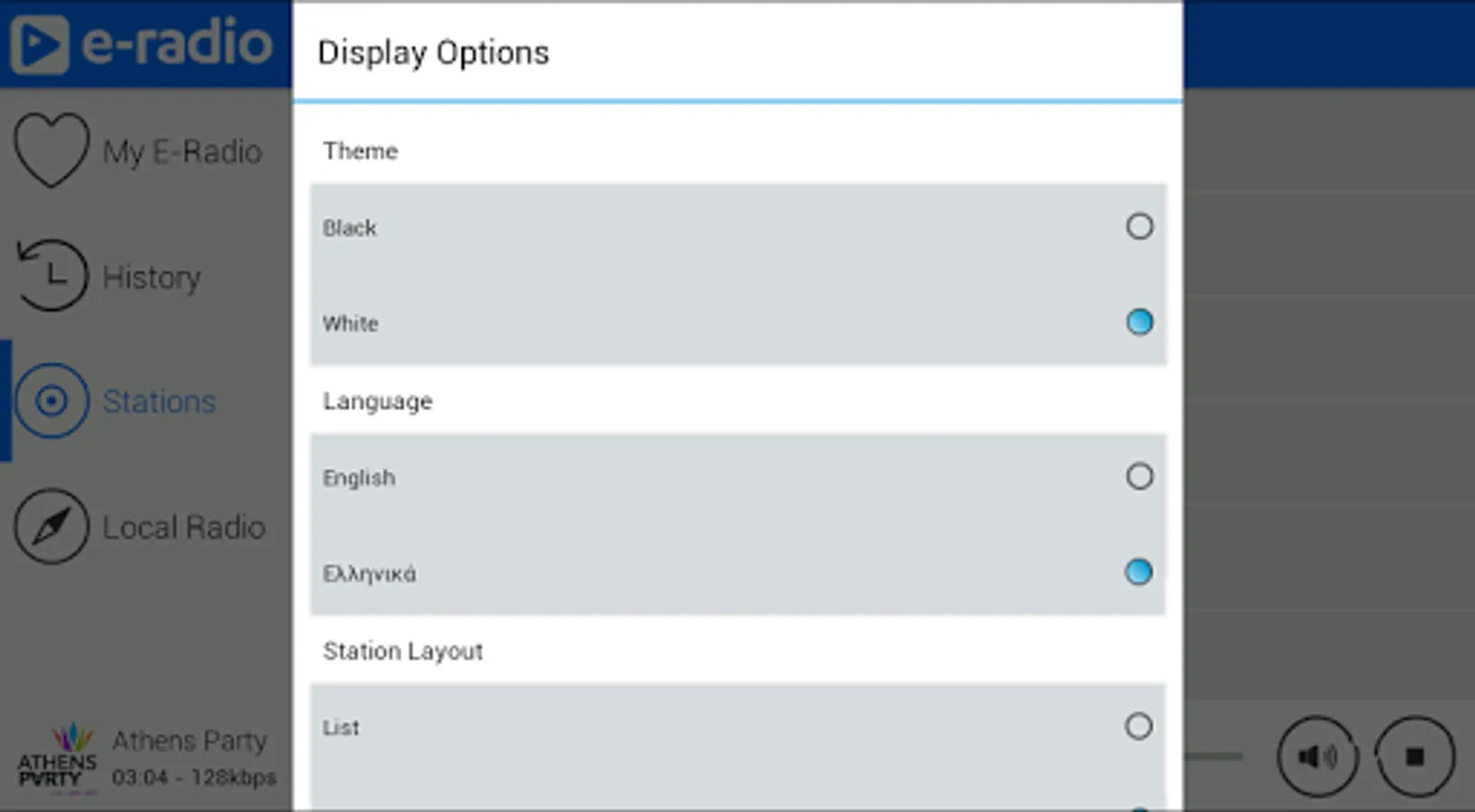Click the e-radio brand name text
The width and height of the screenshot is (1475, 812).
click(x=177, y=42)
